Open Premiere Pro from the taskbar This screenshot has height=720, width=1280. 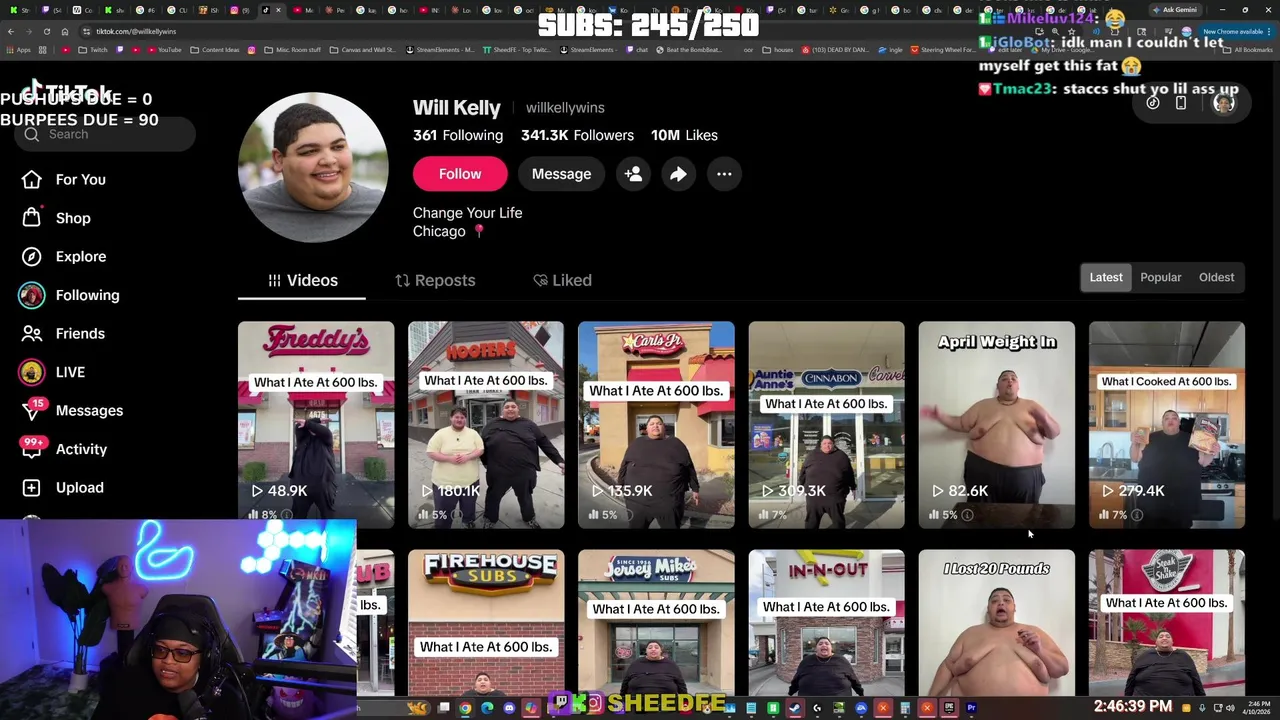[x=971, y=708]
